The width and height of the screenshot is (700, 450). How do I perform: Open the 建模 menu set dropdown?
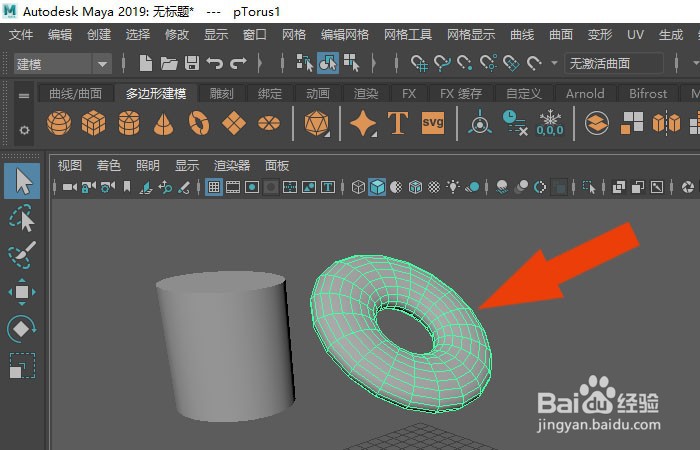click(x=63, y=64)
